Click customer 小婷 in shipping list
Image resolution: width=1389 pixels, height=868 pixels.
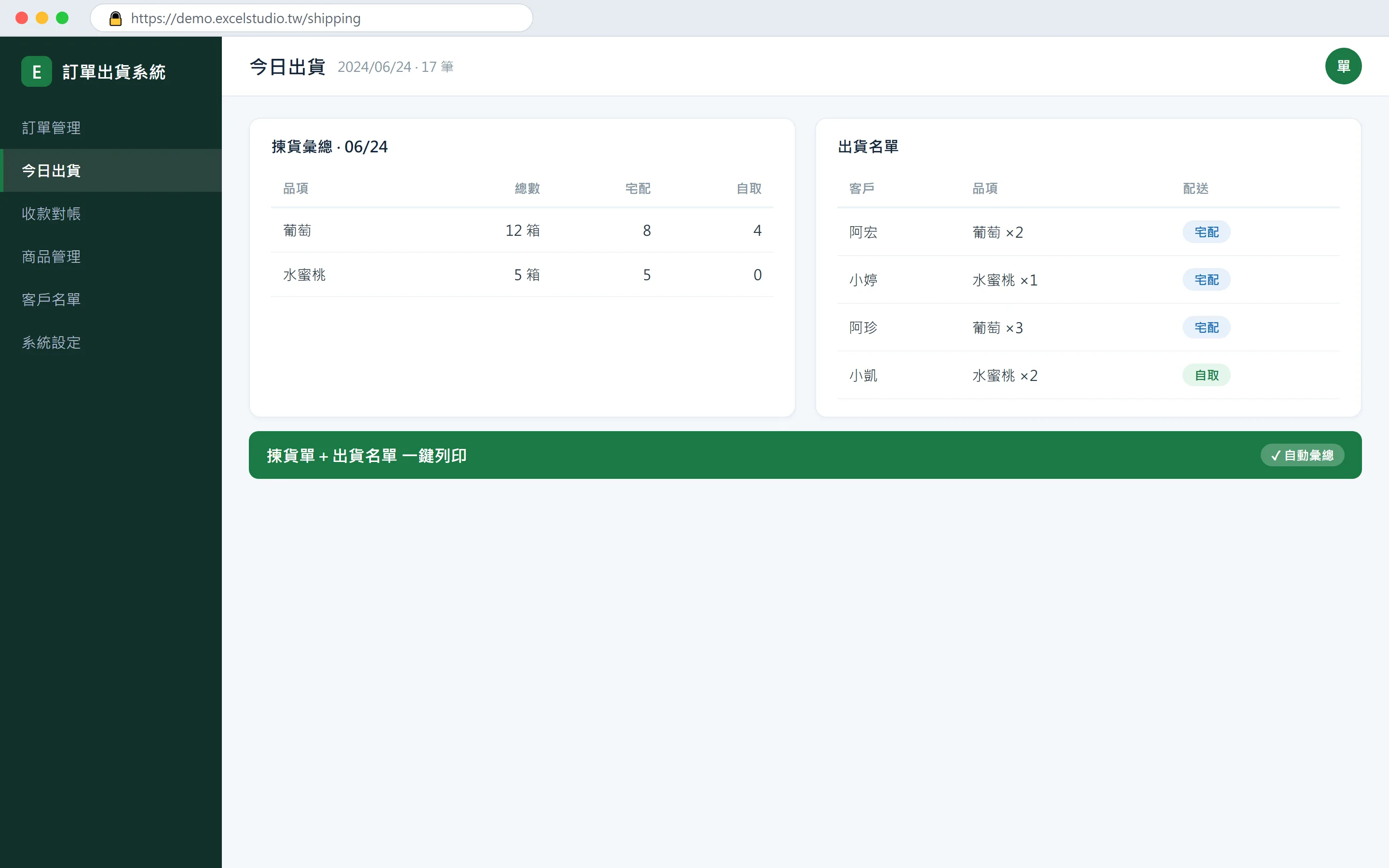point(863,280)
